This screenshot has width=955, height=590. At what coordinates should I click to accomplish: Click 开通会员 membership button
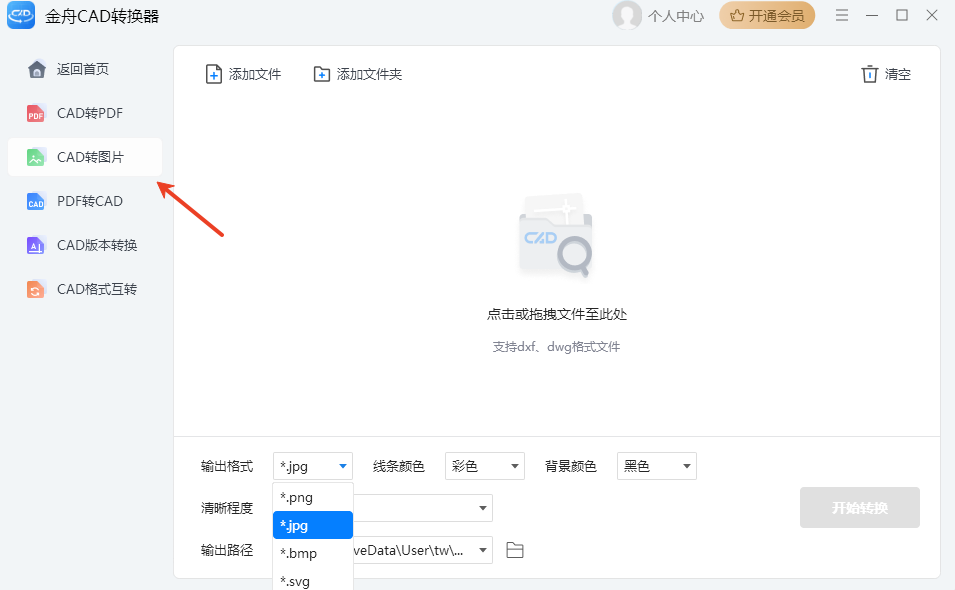click(x=767, y=16)
